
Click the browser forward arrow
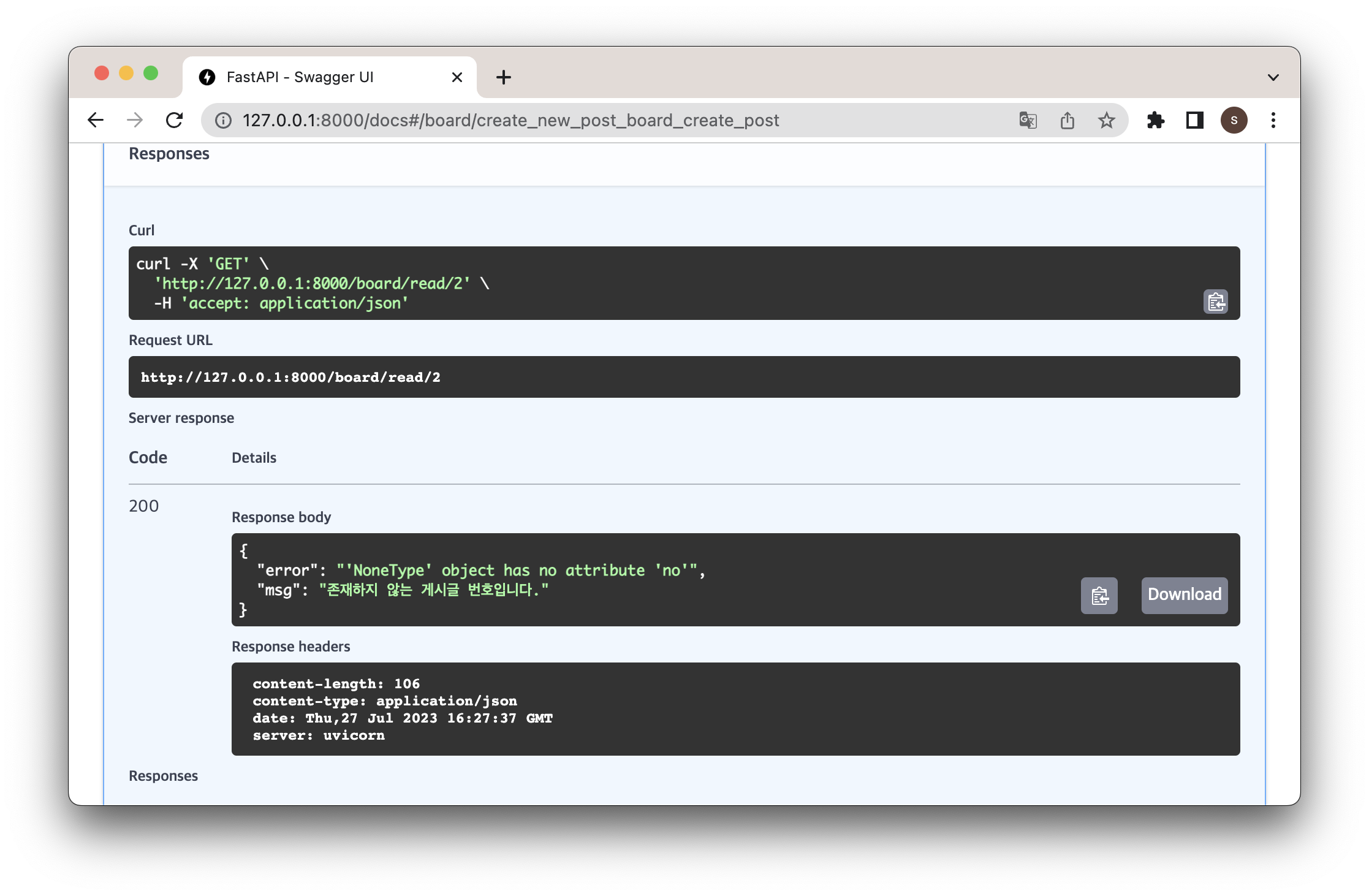(x=135, y=120)
